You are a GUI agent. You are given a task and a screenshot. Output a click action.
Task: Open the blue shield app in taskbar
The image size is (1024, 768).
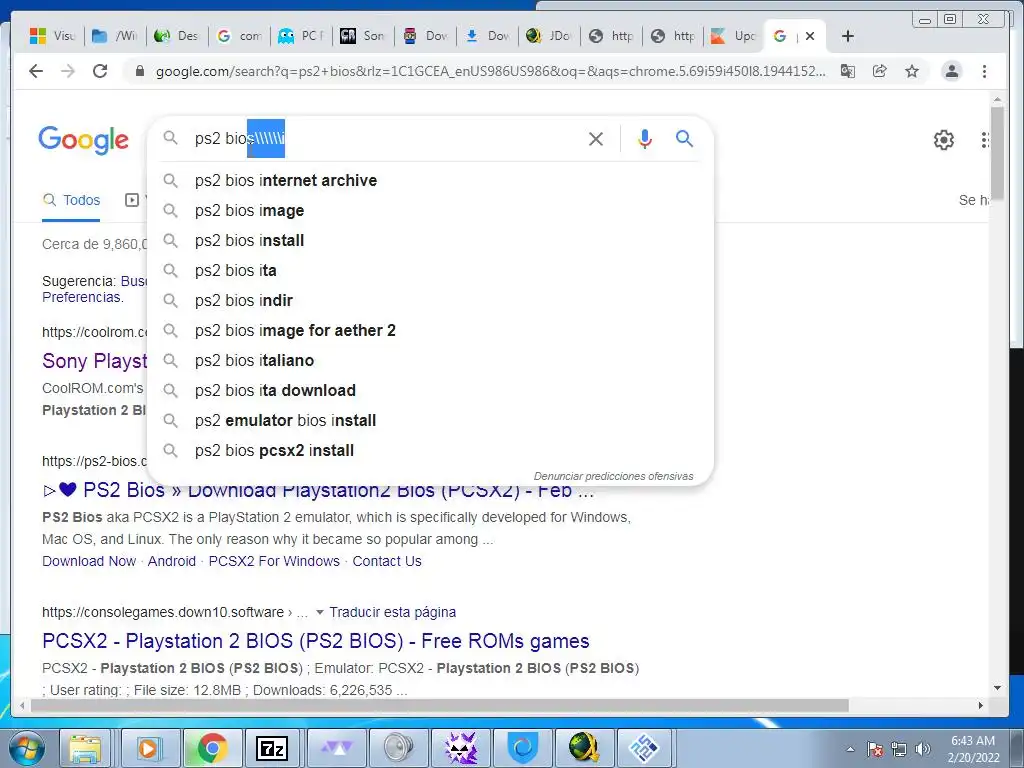(522, 748)
